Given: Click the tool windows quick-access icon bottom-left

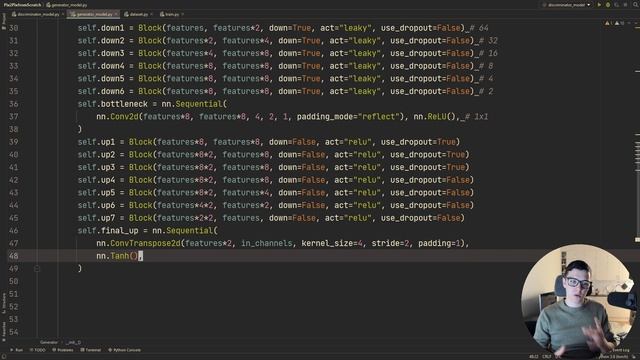Looking at the screenshot, I should (3, 357).
